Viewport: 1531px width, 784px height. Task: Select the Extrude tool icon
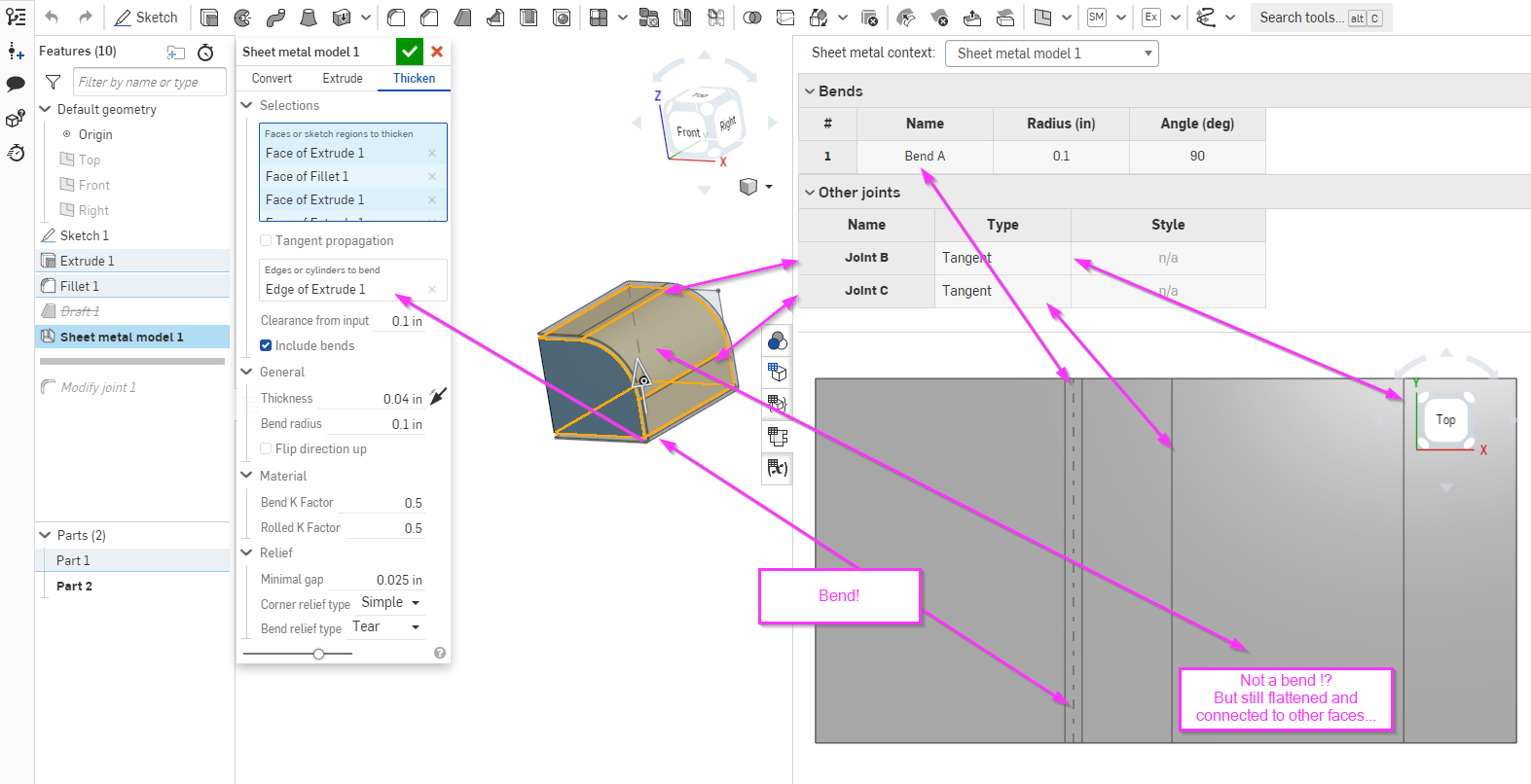[209, 18]
